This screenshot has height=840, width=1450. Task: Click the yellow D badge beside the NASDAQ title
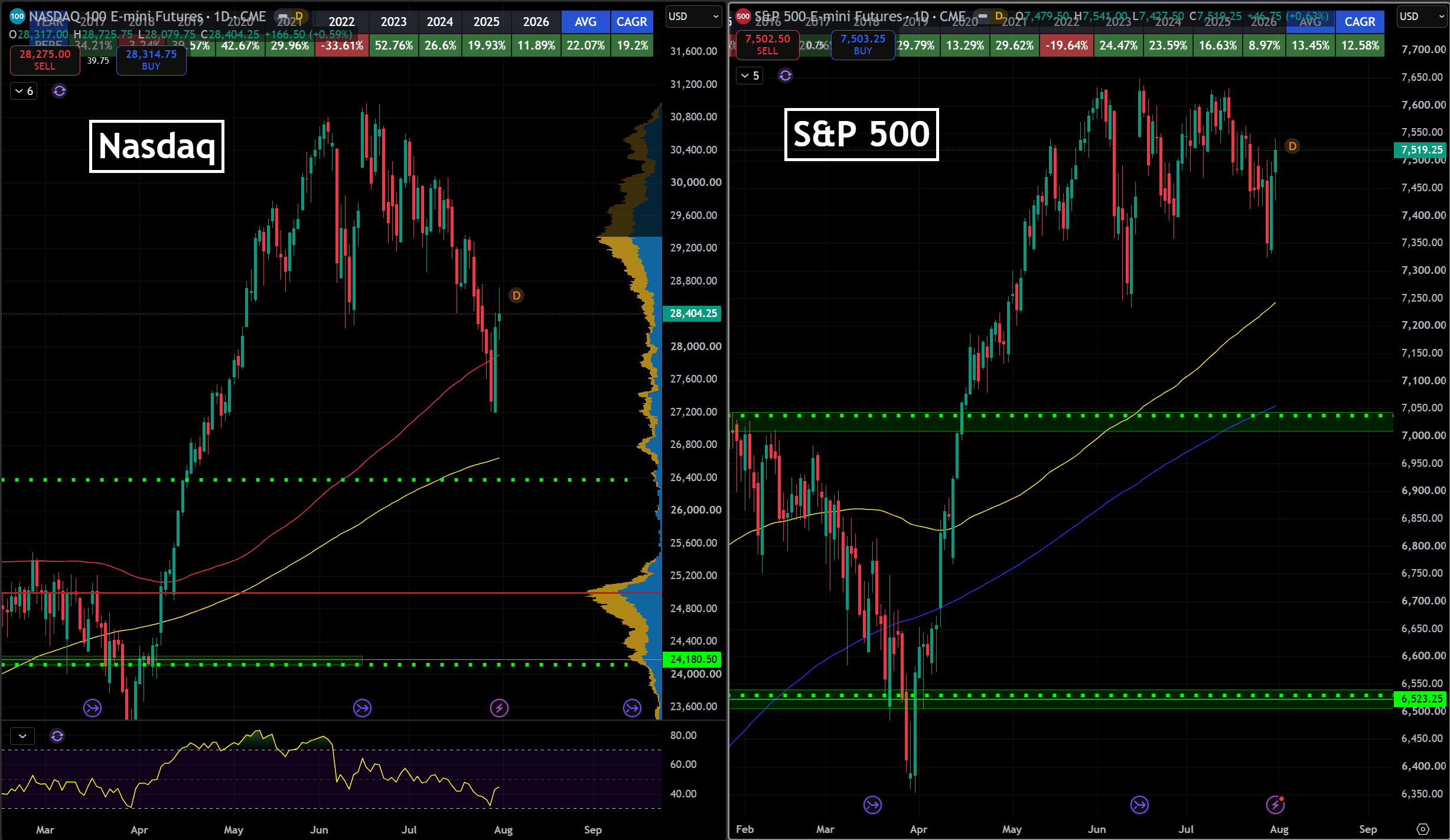[x=299, y=17]
